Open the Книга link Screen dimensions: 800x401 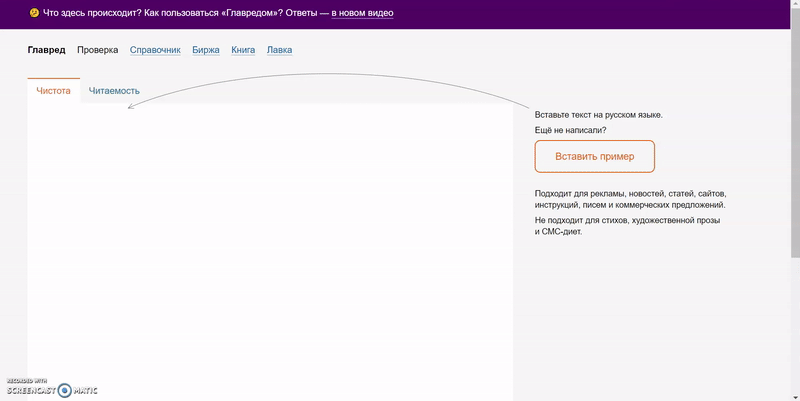[243, 50]
